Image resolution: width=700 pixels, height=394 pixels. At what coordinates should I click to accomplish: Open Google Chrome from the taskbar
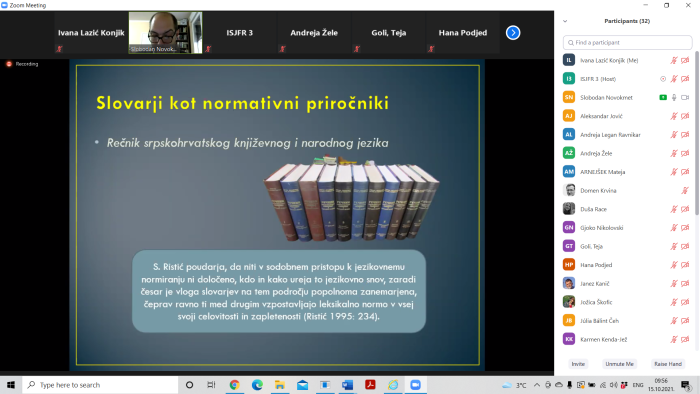pyautogui.click(x=234, y=385)
